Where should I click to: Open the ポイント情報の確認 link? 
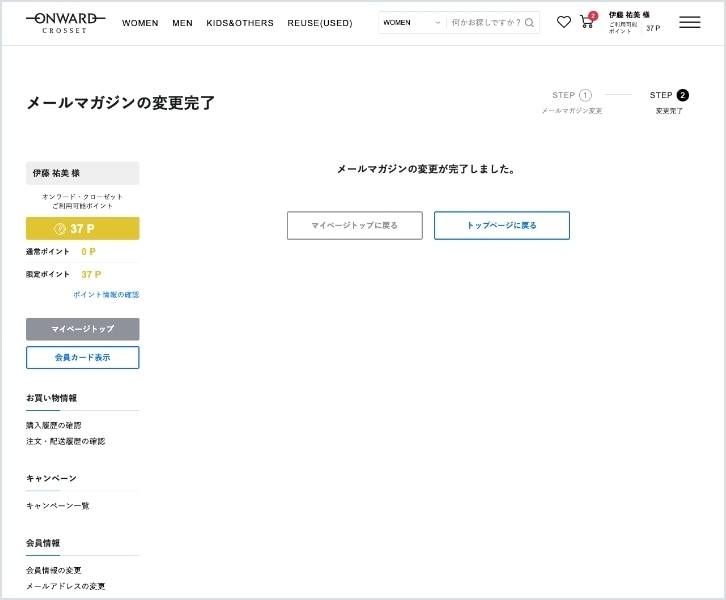coord(106,295)
